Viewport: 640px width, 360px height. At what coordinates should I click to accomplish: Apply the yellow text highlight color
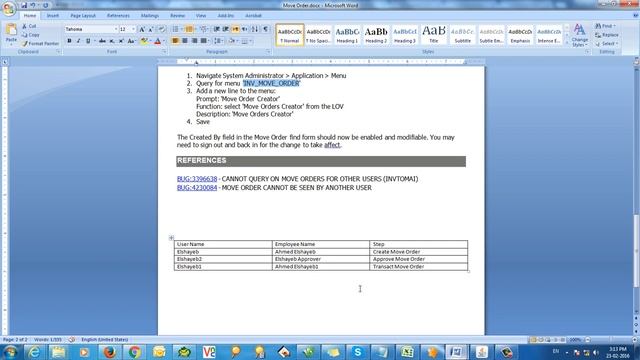pos(144,41)
